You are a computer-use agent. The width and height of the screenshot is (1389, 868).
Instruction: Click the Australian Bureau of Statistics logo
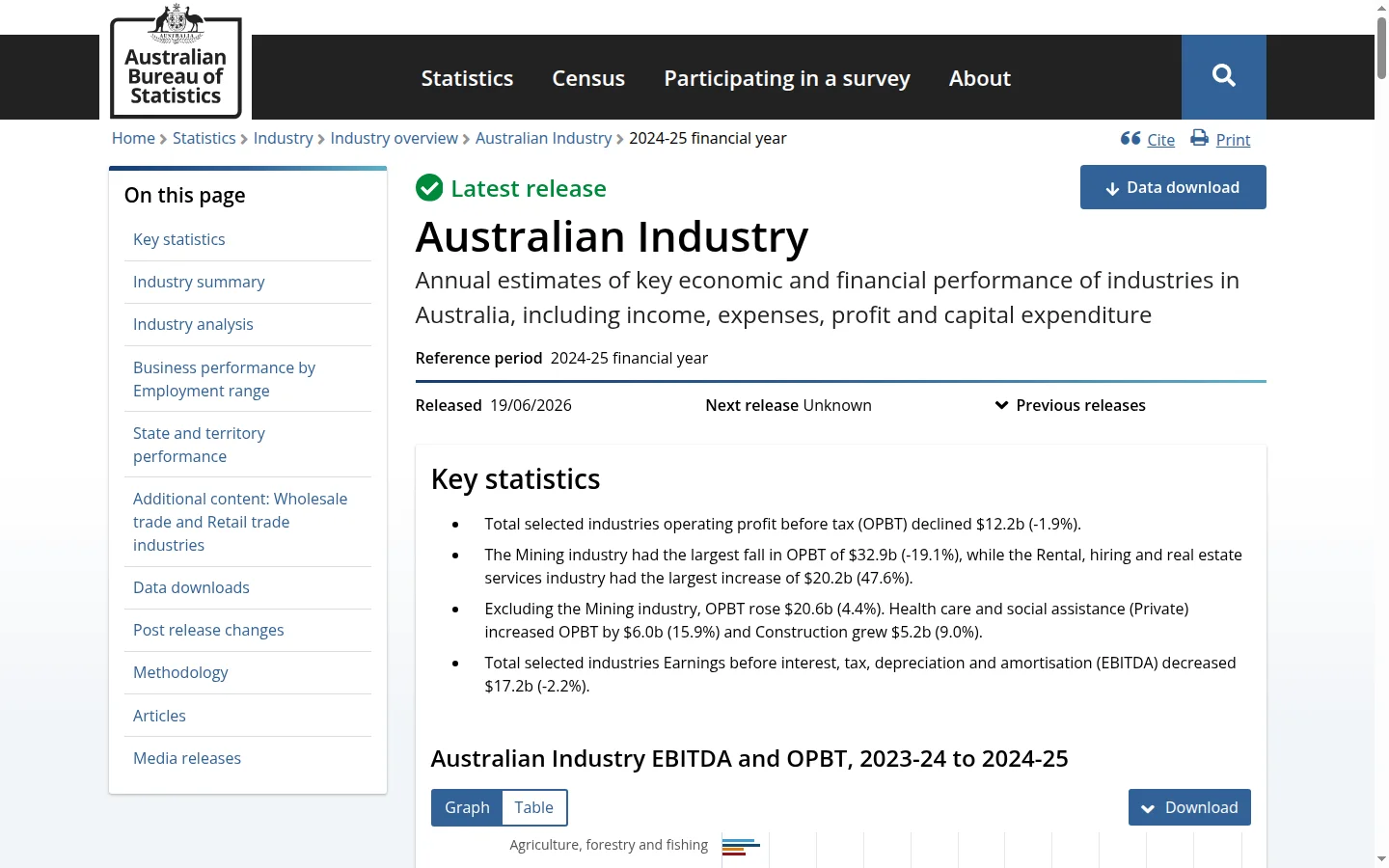(x=176, y=62)
